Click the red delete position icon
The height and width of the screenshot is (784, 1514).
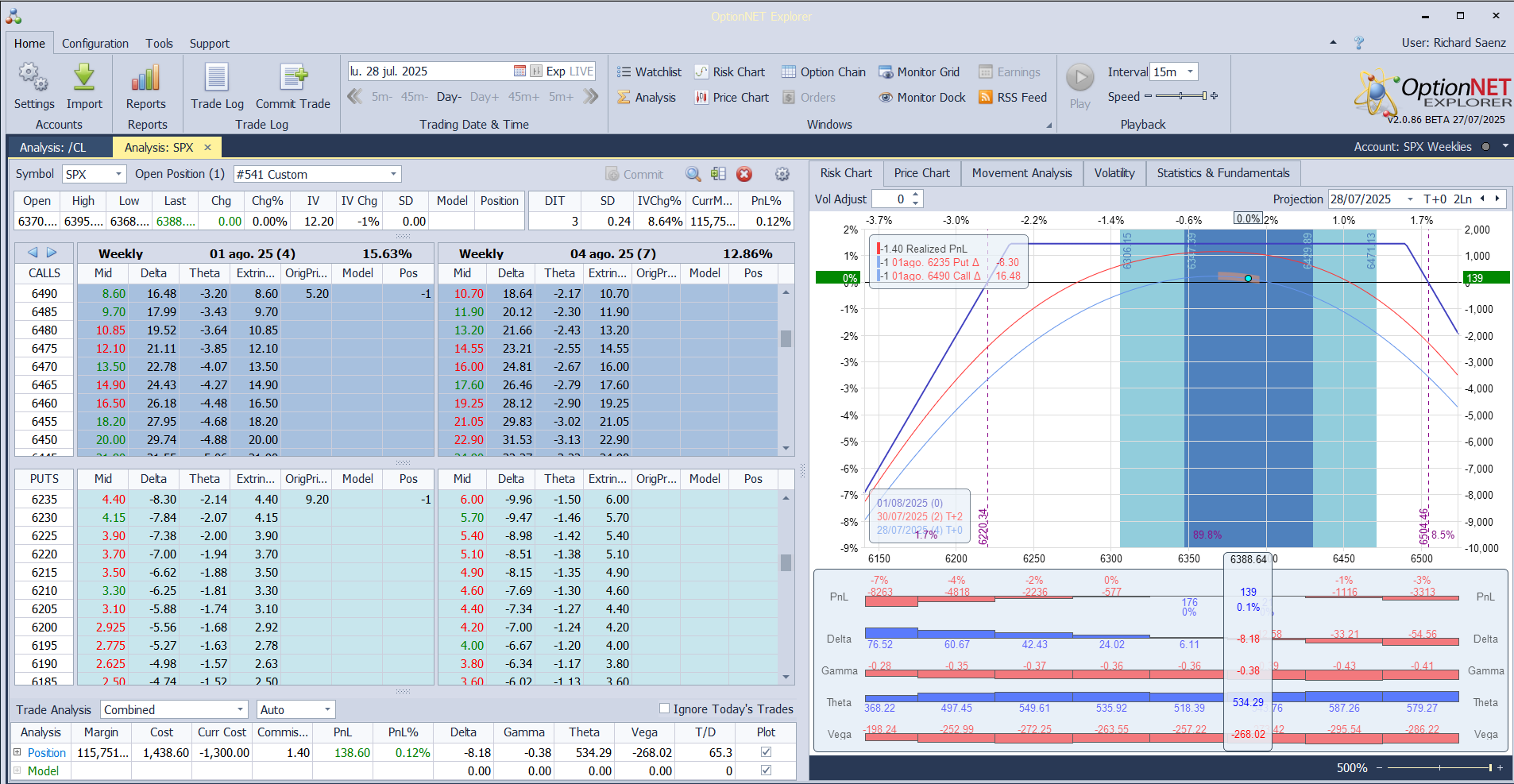tap(744, 175)
